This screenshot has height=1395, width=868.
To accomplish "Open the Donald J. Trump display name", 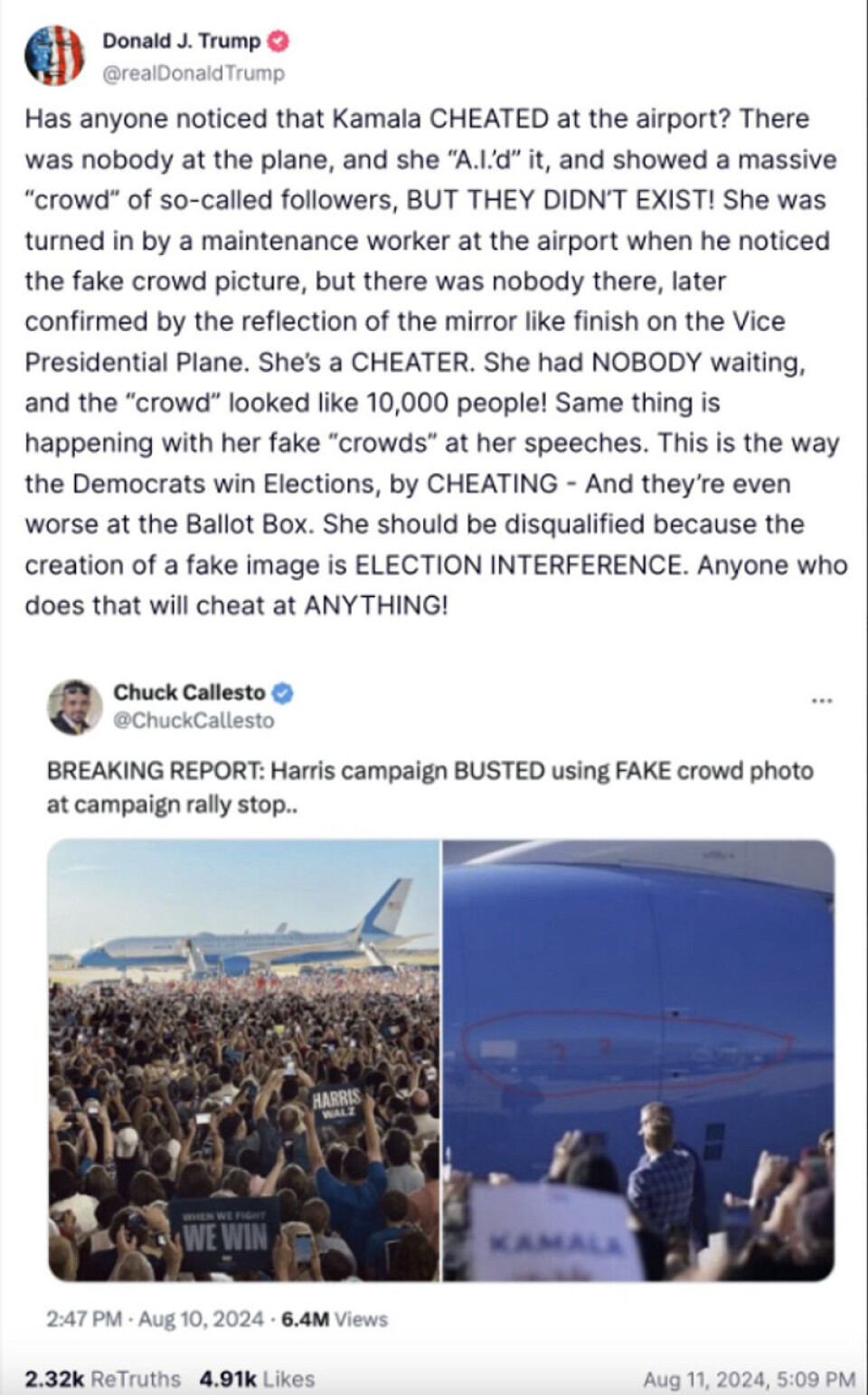I will pyautogui.click(x=181, y=41).
